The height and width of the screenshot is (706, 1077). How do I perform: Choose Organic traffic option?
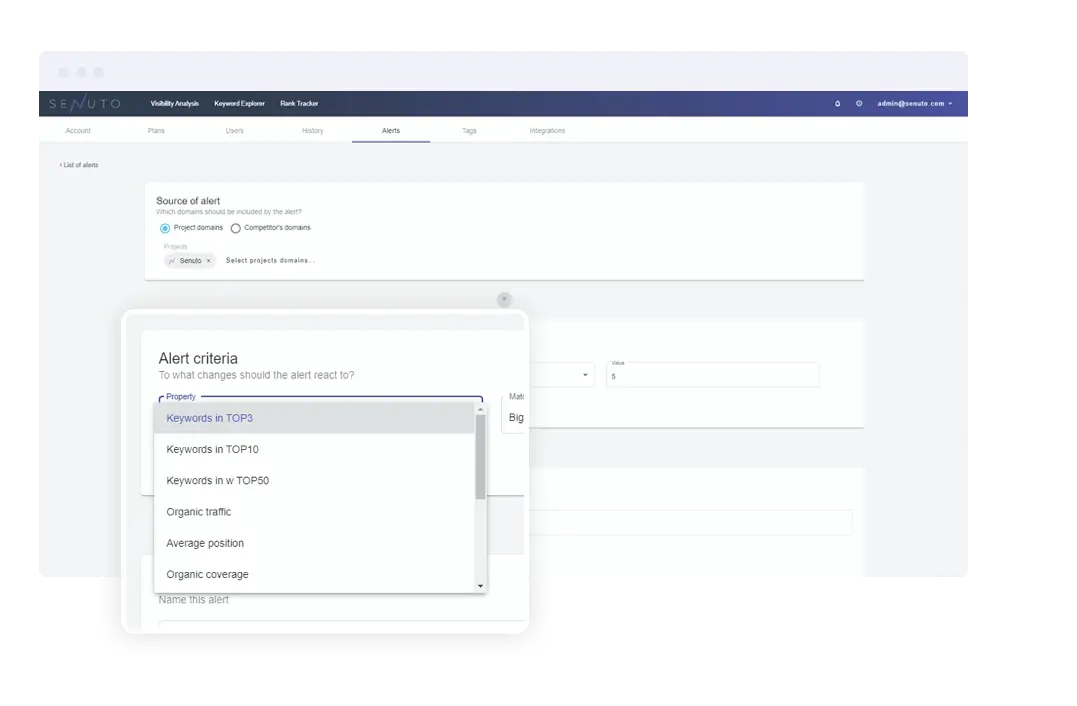pos(315,512)
